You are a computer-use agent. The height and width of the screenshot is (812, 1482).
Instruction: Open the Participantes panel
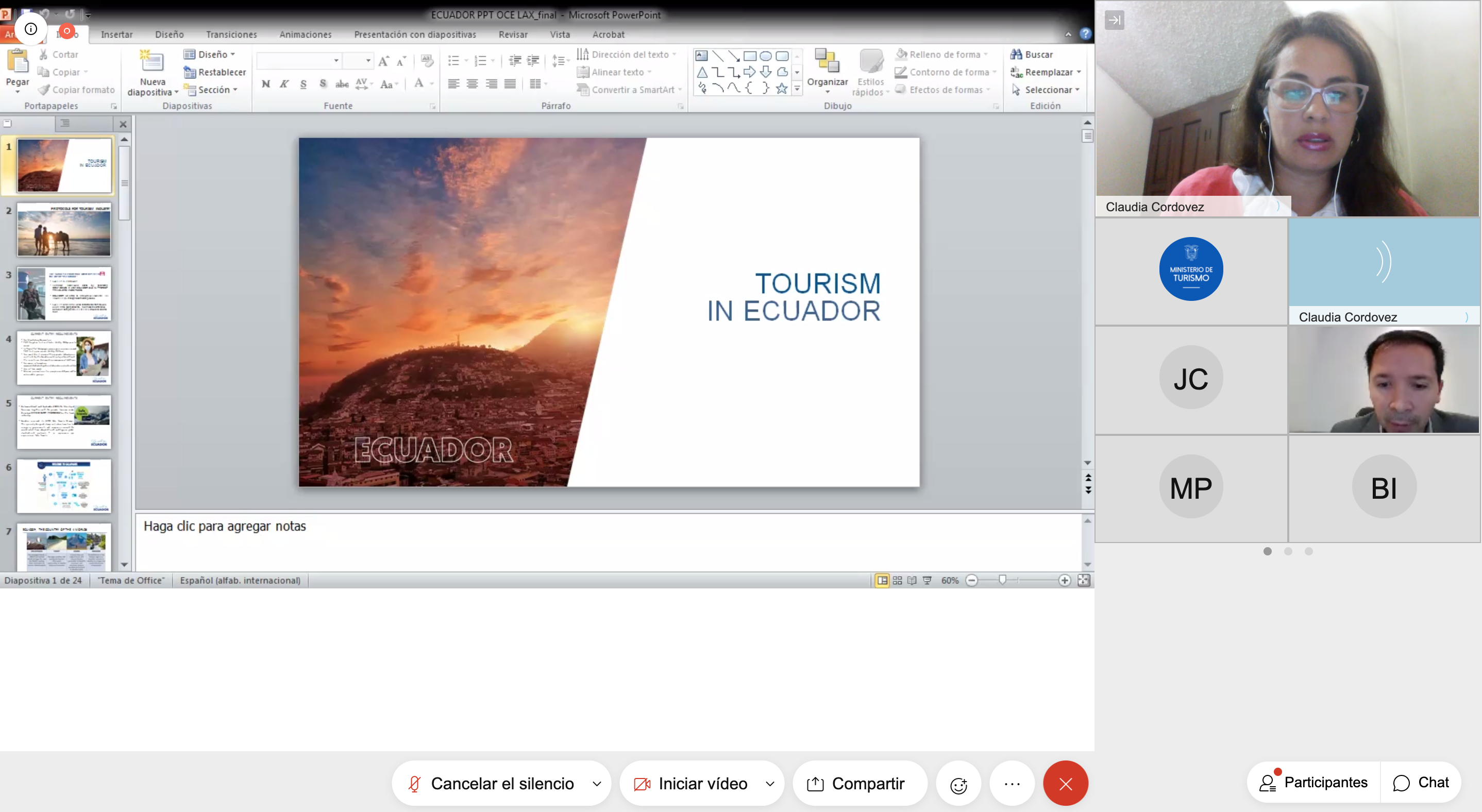1313,782
